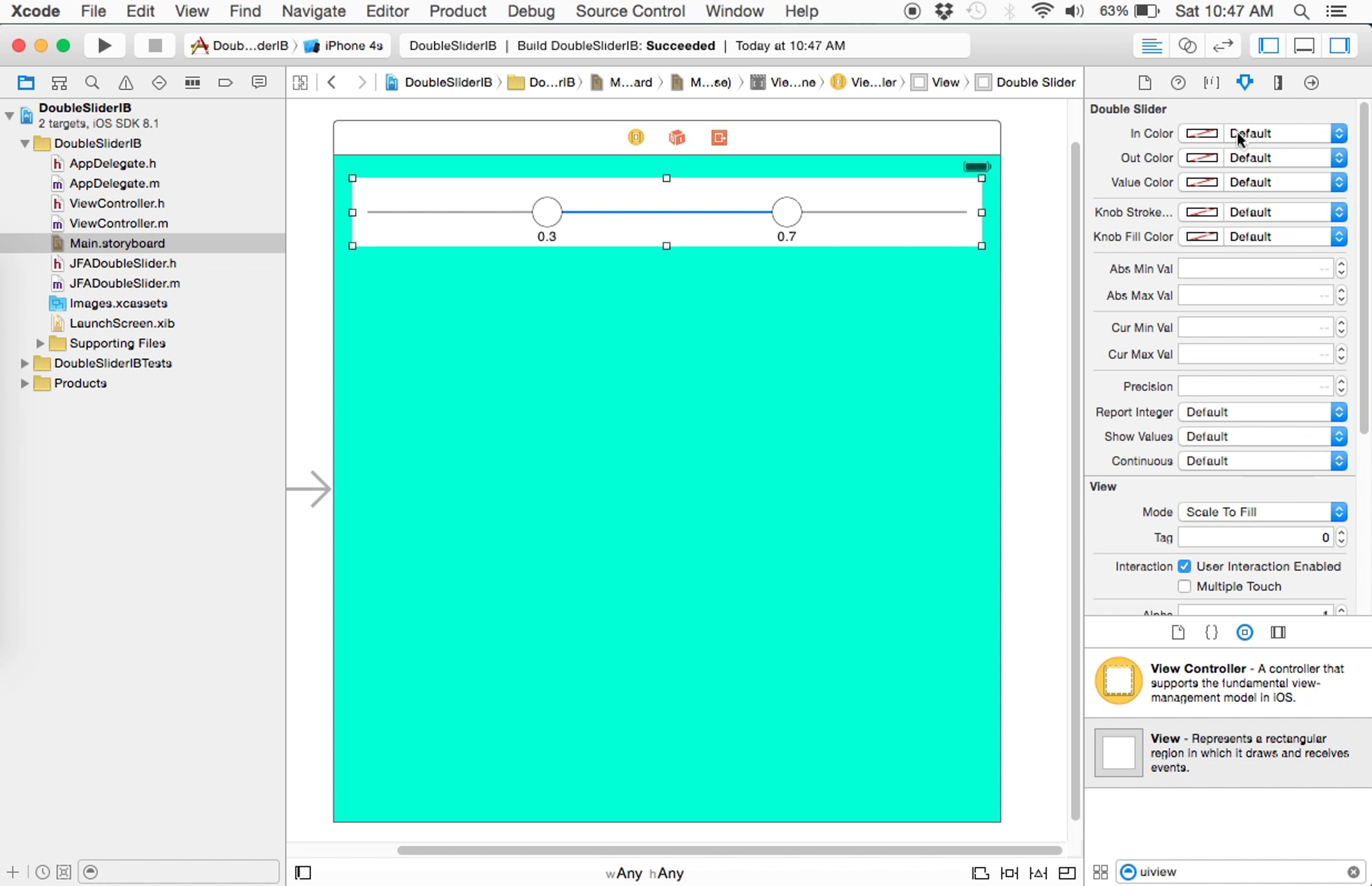Screen dimensions: 1372x886
Task: Open the Breakpoint navigator
Action: tap(225, 83)
